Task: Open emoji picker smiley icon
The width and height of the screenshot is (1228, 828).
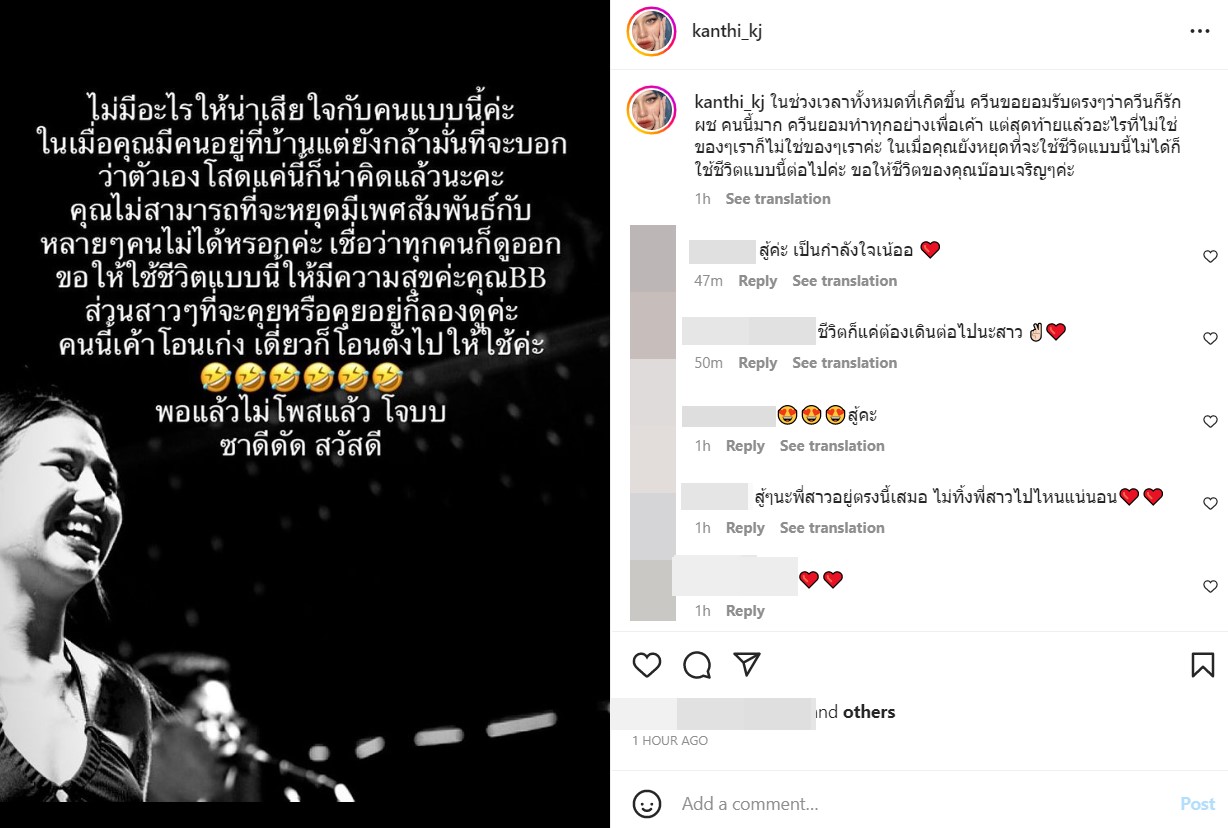Action: [x=647, y=804]
